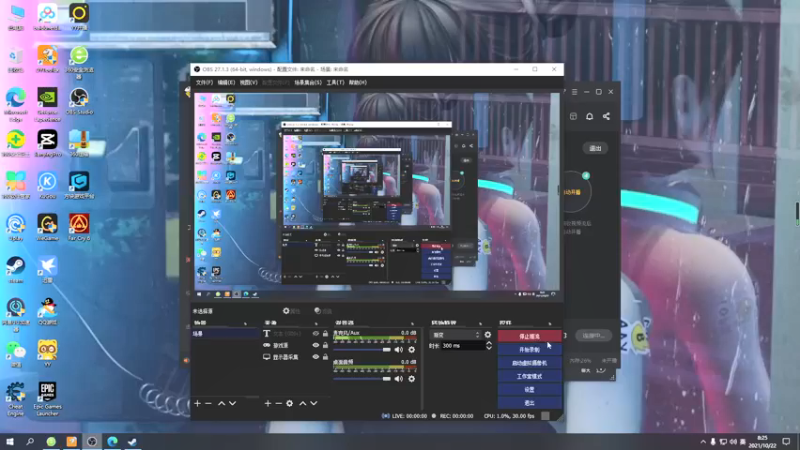
Task: Toggle lock on 文本 (GDI+) source
Action: pyautogui.click(x=326, y=334)
